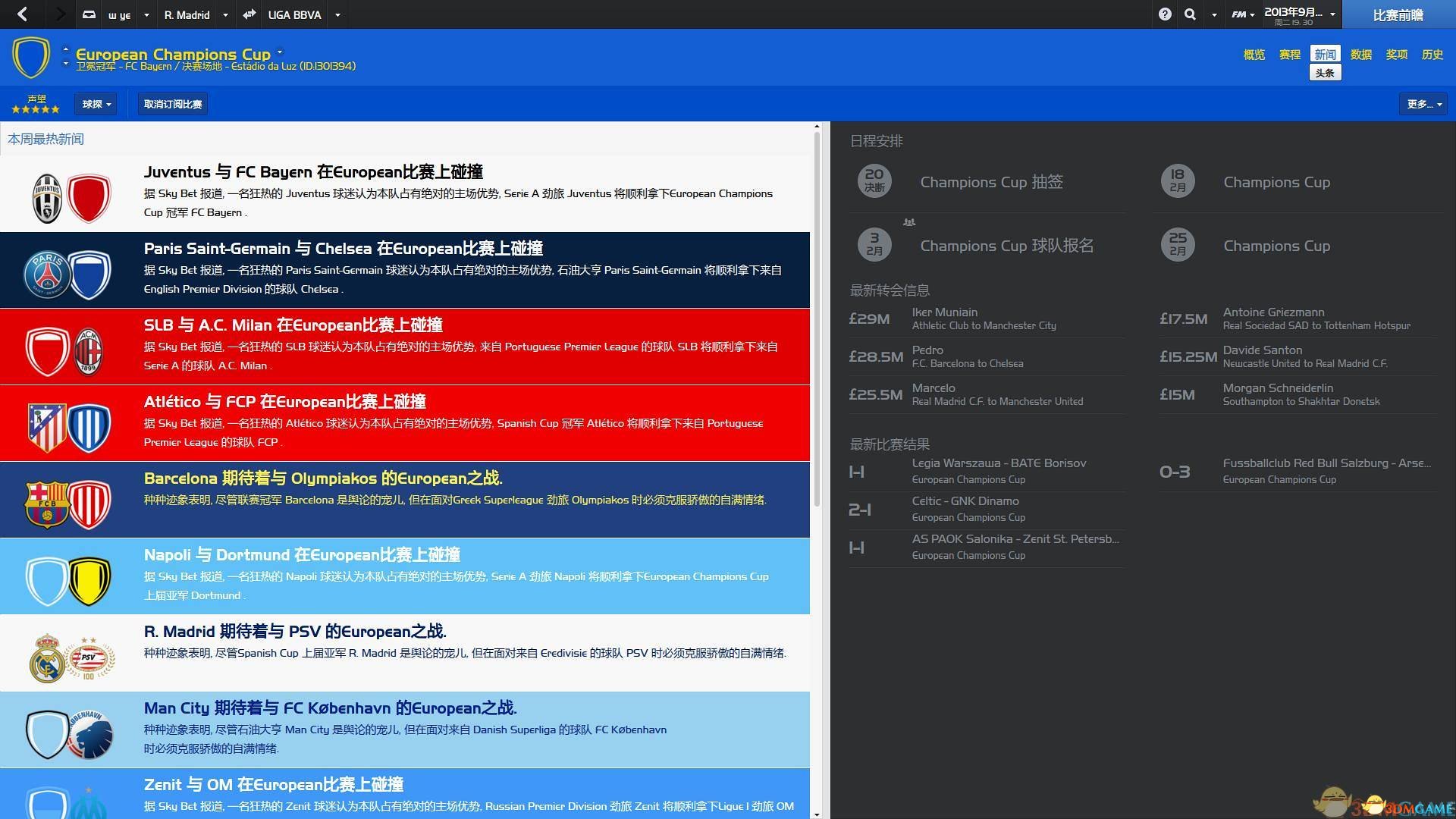Open the Man City 期待着与 FC København headline
Image resolution: width=1456 pixels, height=819 pixels.
click(x=331, y=708)
